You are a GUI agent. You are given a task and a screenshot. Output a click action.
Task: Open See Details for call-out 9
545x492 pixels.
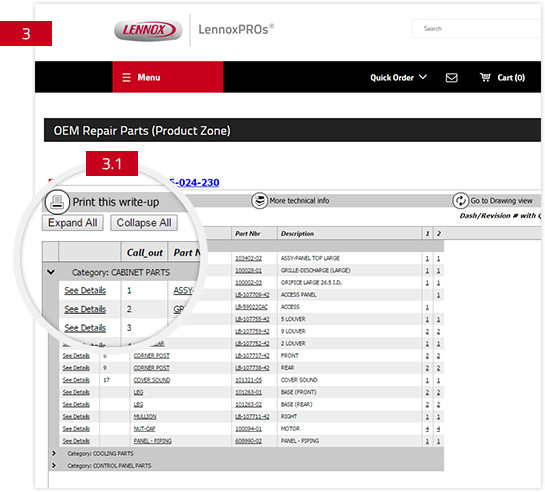(x=76, y=368)
